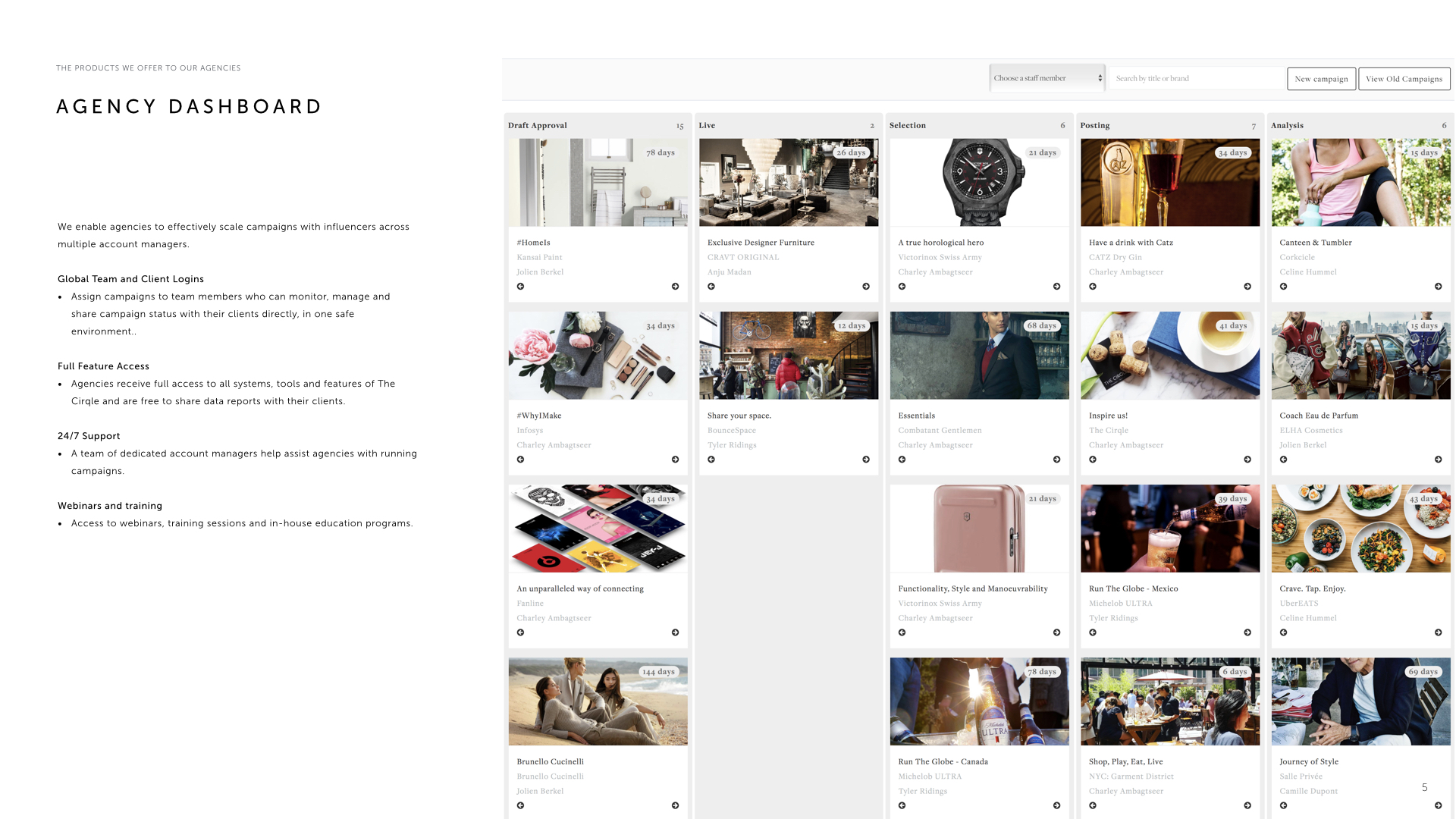The height and width of the screenshot is (819, 1456).
Task: Click right arrow on An unparalleled way of connecting card
Action: 675,632
